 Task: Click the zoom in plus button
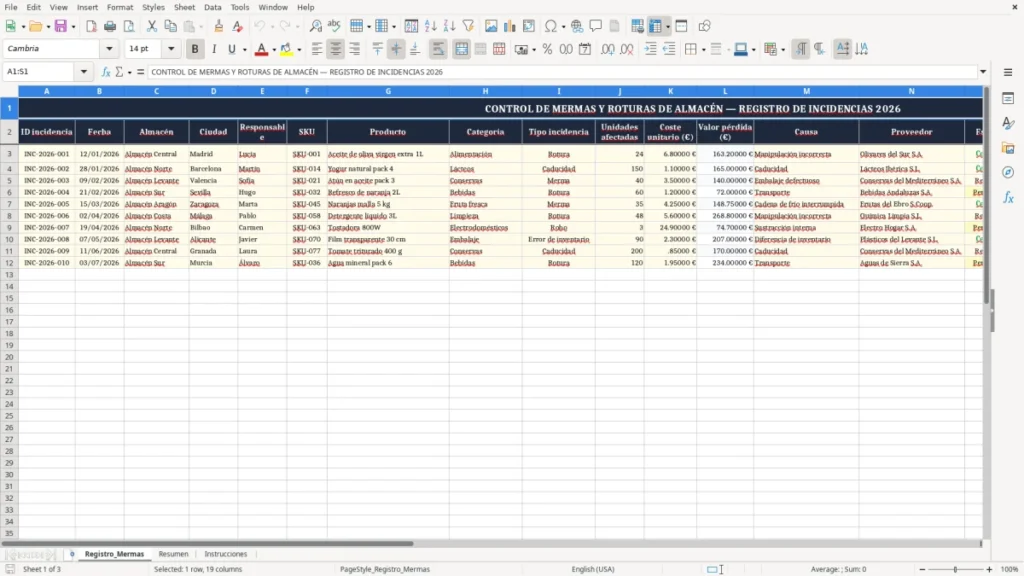coord(989,569)
